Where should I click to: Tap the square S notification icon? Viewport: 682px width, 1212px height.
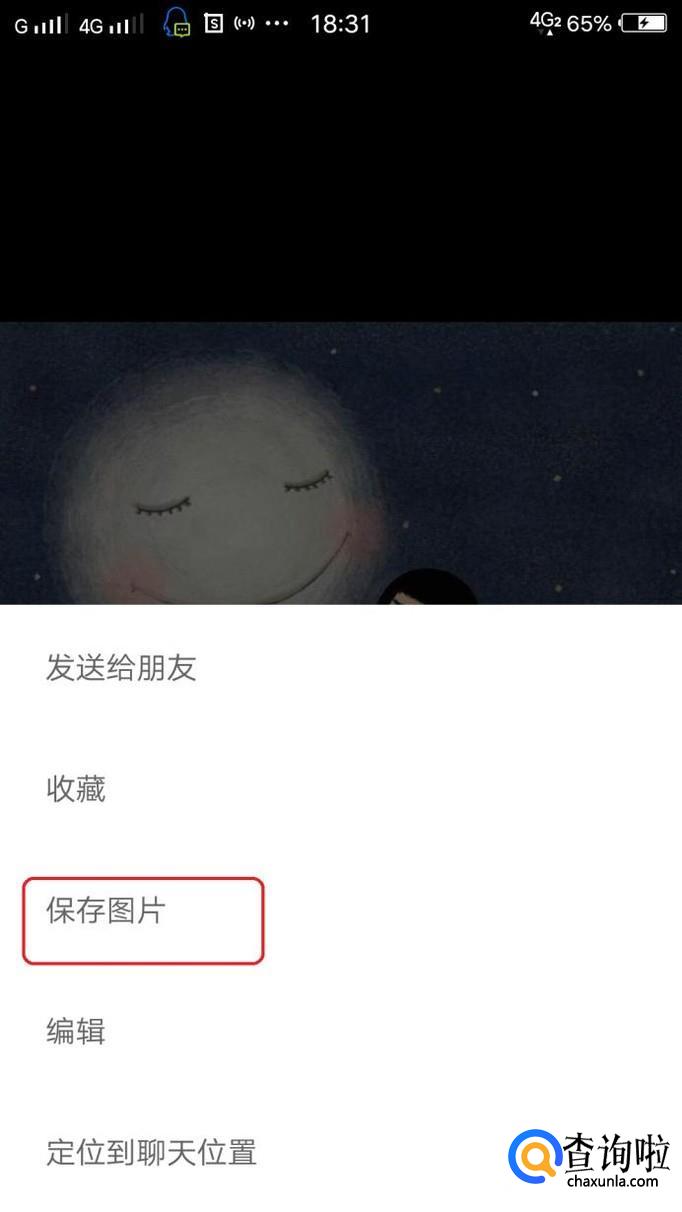[213, 23]
